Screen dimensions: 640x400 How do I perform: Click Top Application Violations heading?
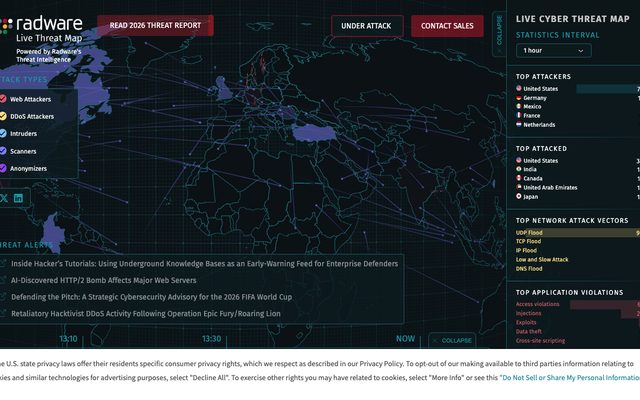(x=569, y=293)
